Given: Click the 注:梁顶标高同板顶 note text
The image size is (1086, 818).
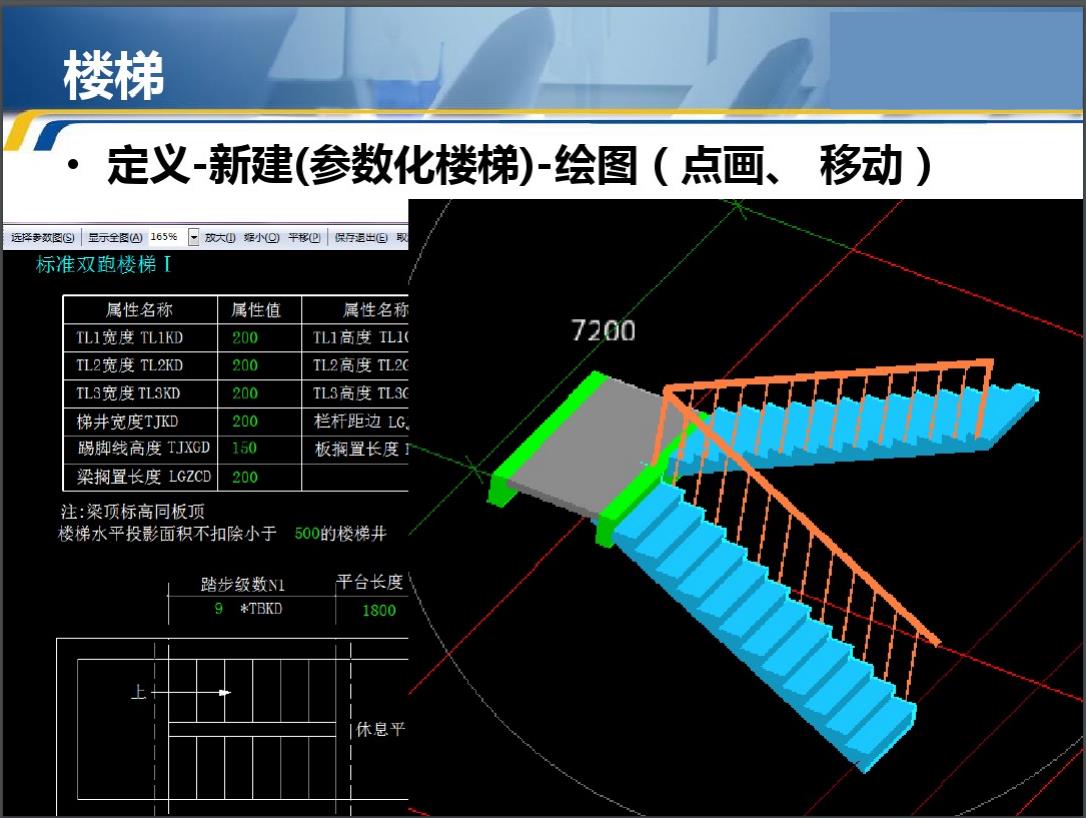Looking at the screenshot, I should (x=132, y=512).
